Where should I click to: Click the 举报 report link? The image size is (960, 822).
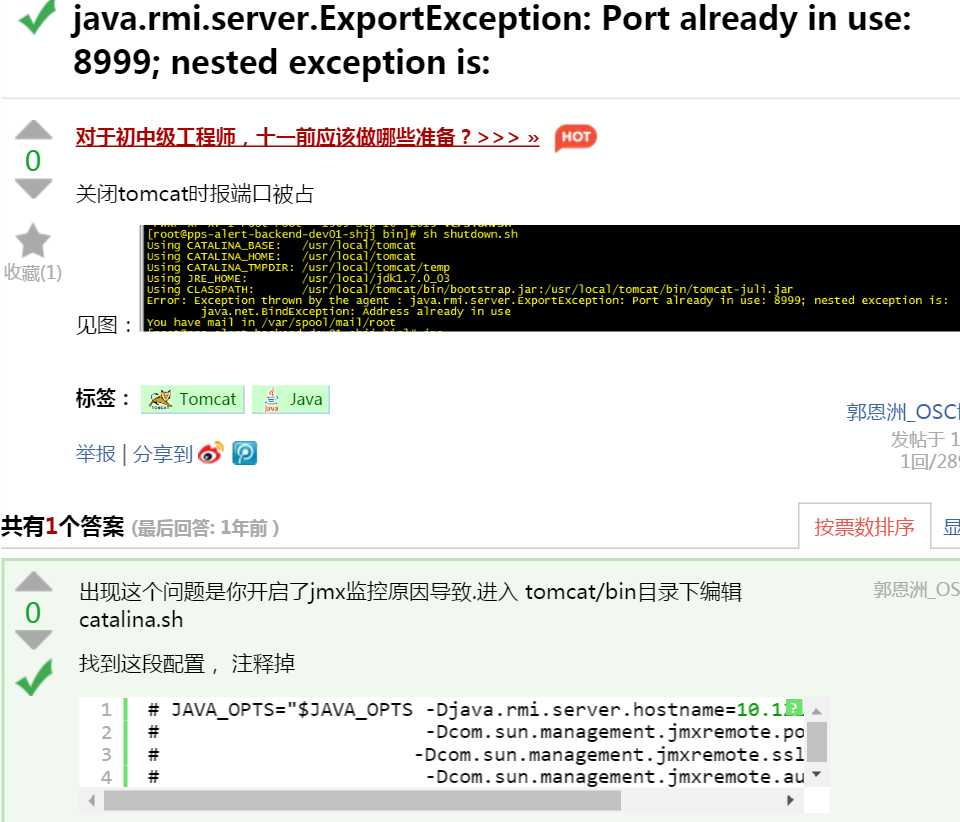click(96, 454)
